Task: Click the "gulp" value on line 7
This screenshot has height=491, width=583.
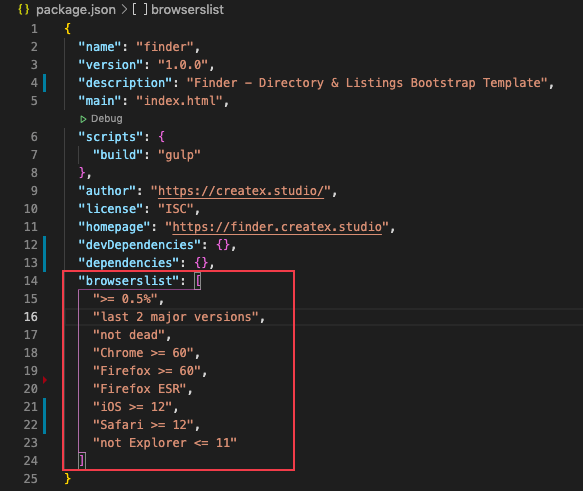Action: click(179, 155)
